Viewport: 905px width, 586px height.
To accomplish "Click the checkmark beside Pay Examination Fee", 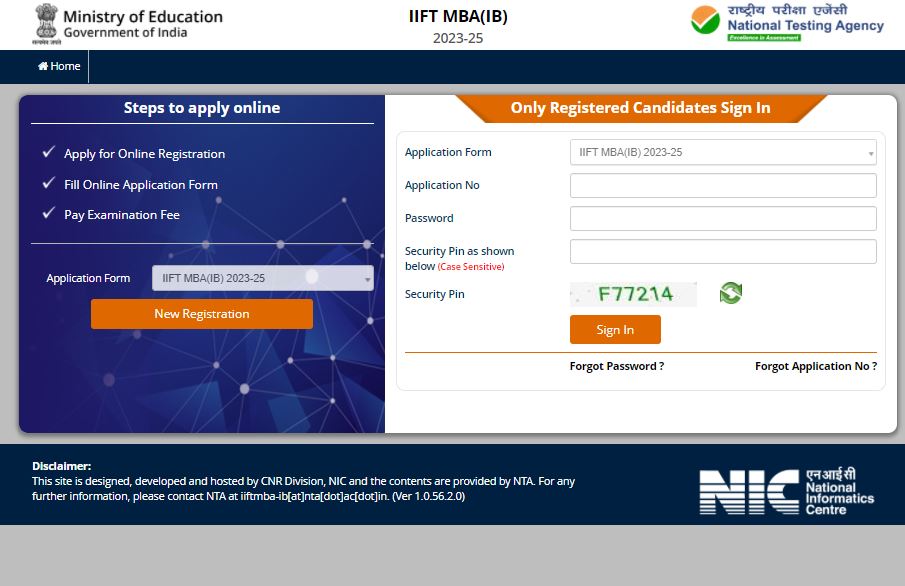I will 49,214.
